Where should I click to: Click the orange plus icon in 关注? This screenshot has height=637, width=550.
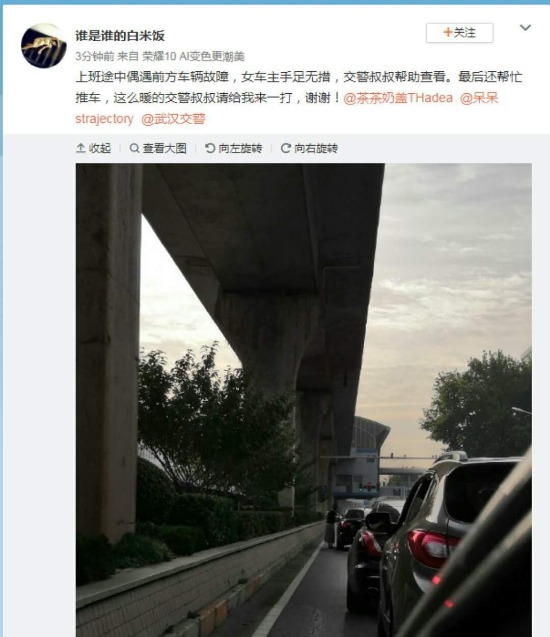pos(448,32)
